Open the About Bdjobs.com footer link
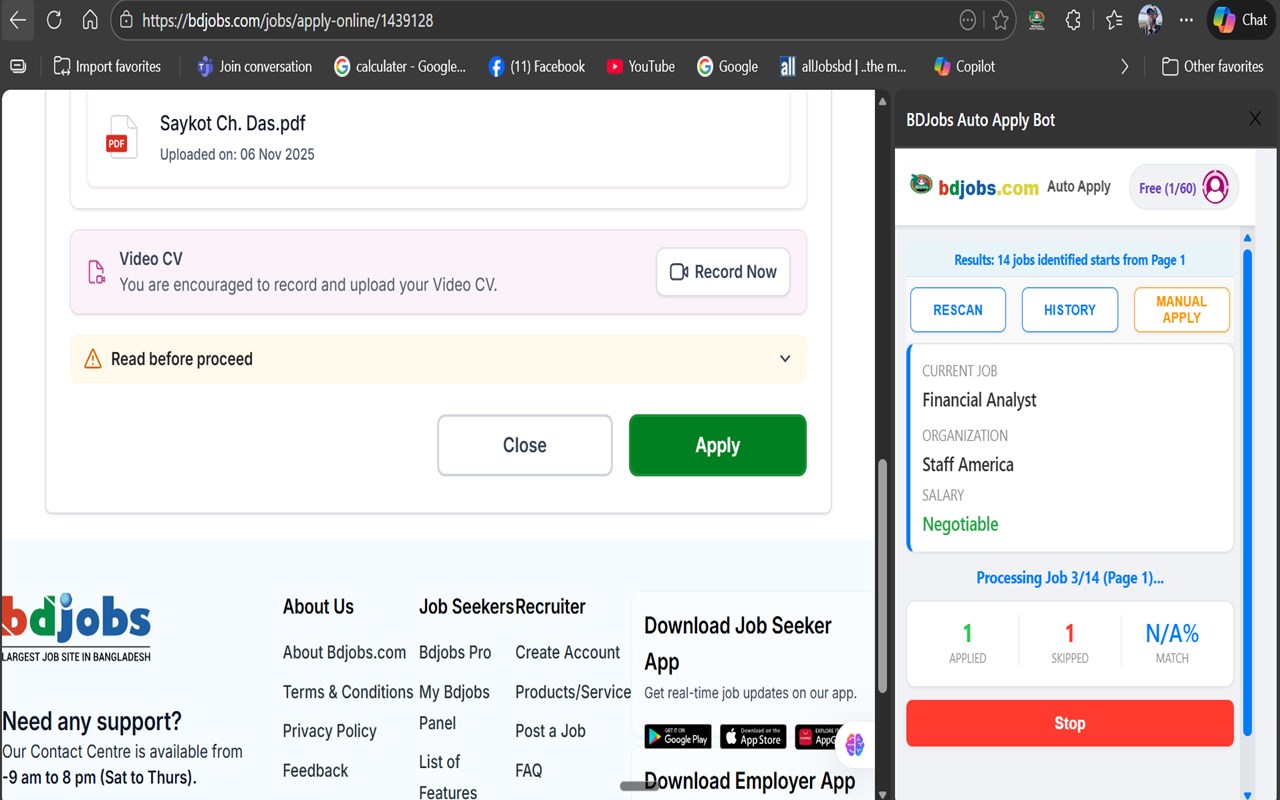The image size is (1280, 800). point(344,652)
